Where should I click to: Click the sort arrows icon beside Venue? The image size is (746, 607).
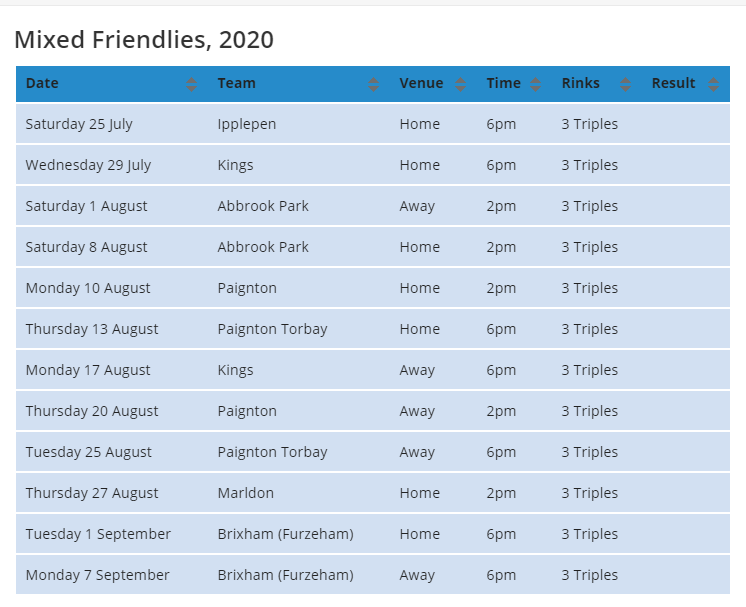[460, 85]
